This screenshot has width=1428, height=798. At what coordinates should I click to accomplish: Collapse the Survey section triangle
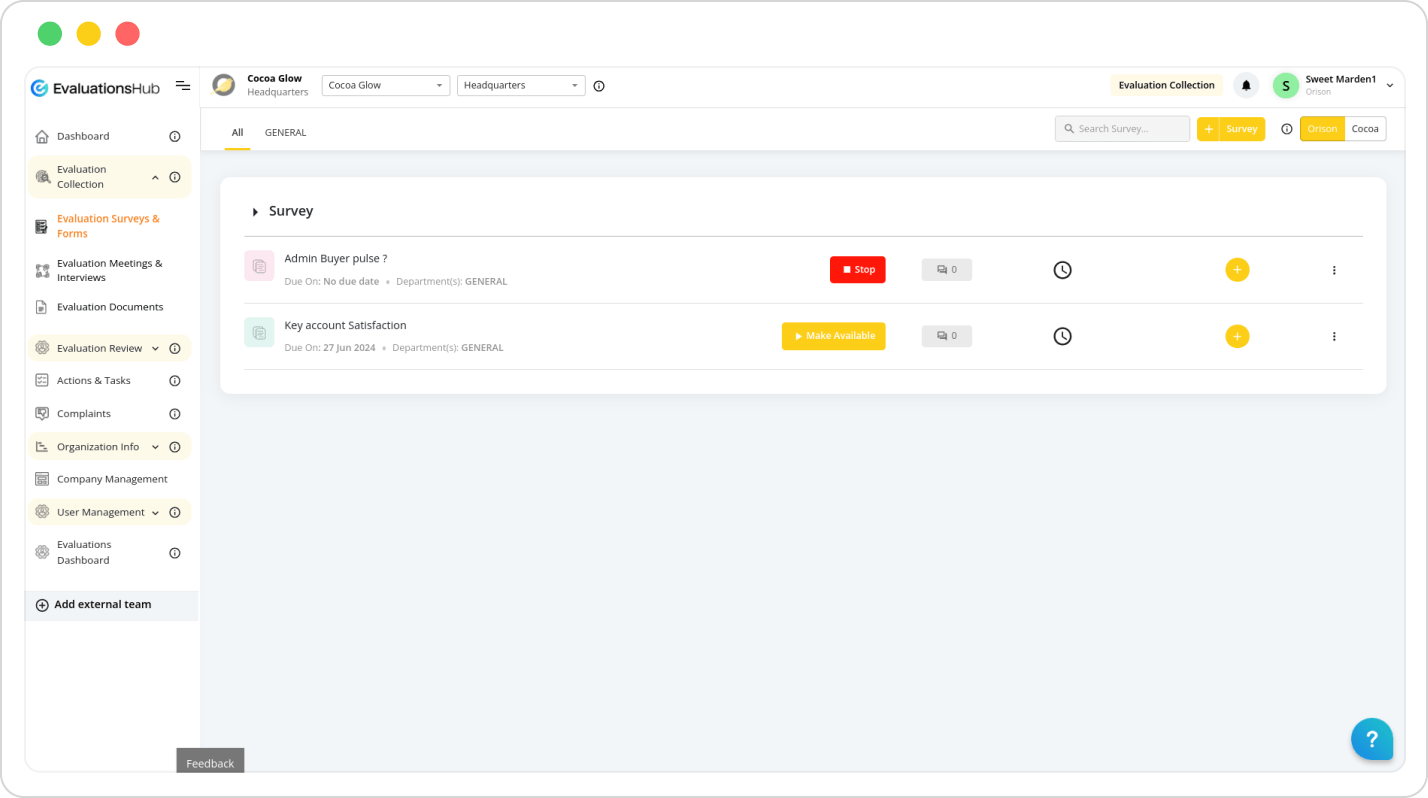[x=256, y=212]
